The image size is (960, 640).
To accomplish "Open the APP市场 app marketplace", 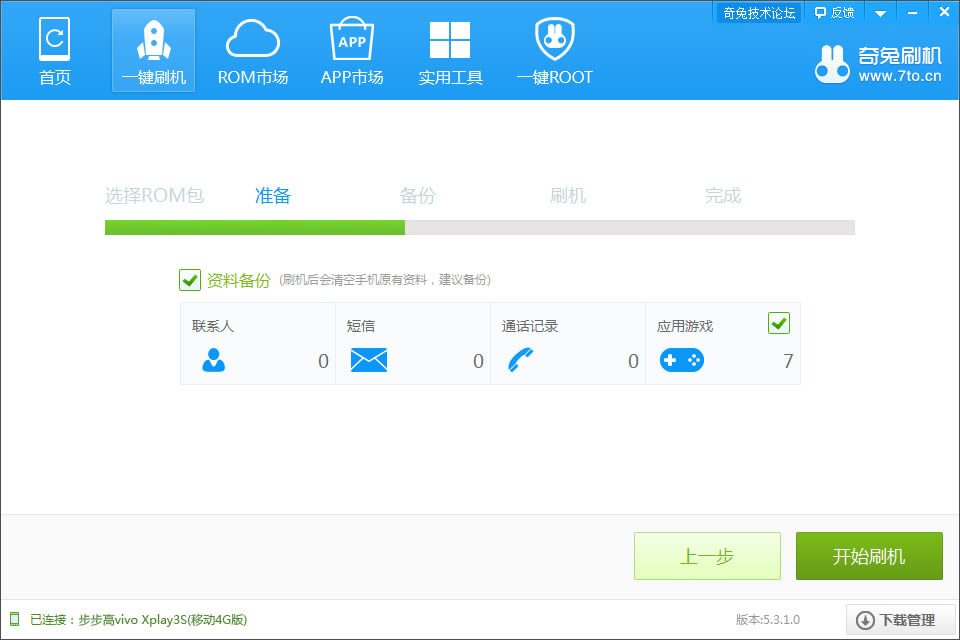I will (x=352, y=50).
